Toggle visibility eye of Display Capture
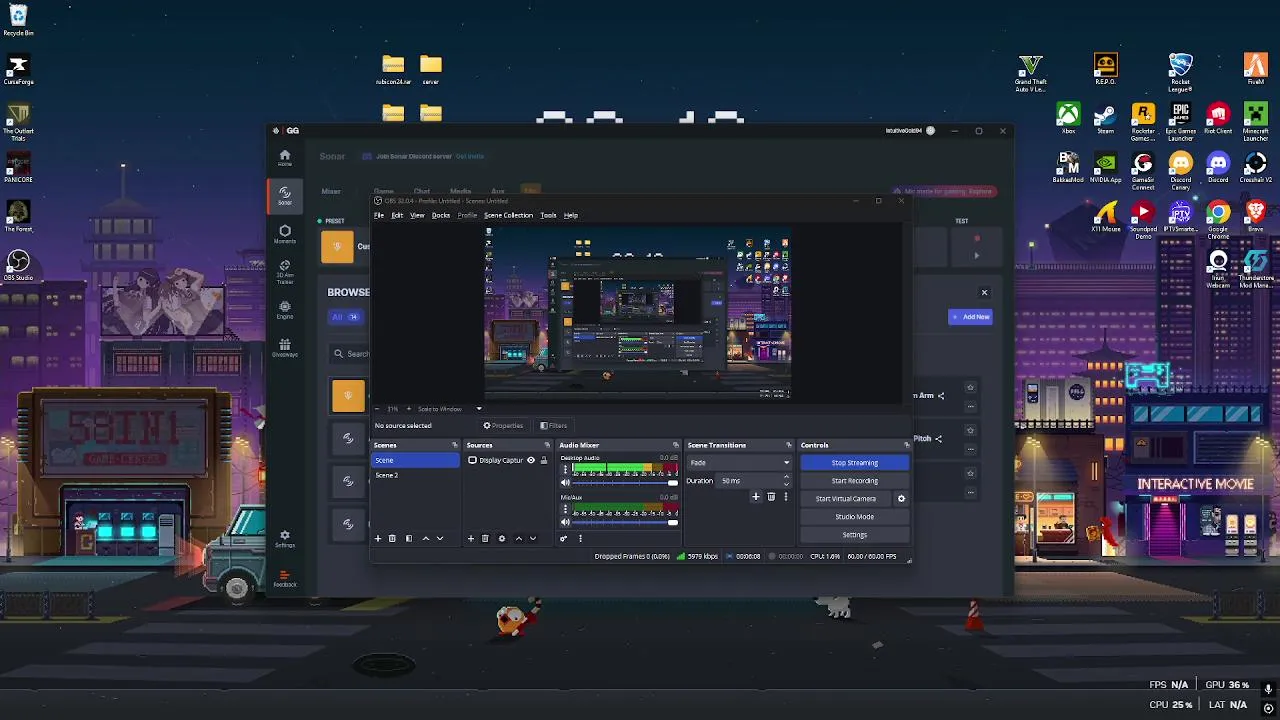This screenshot has height=720, width=1280. pyautogui.click(x=531, y=460)
